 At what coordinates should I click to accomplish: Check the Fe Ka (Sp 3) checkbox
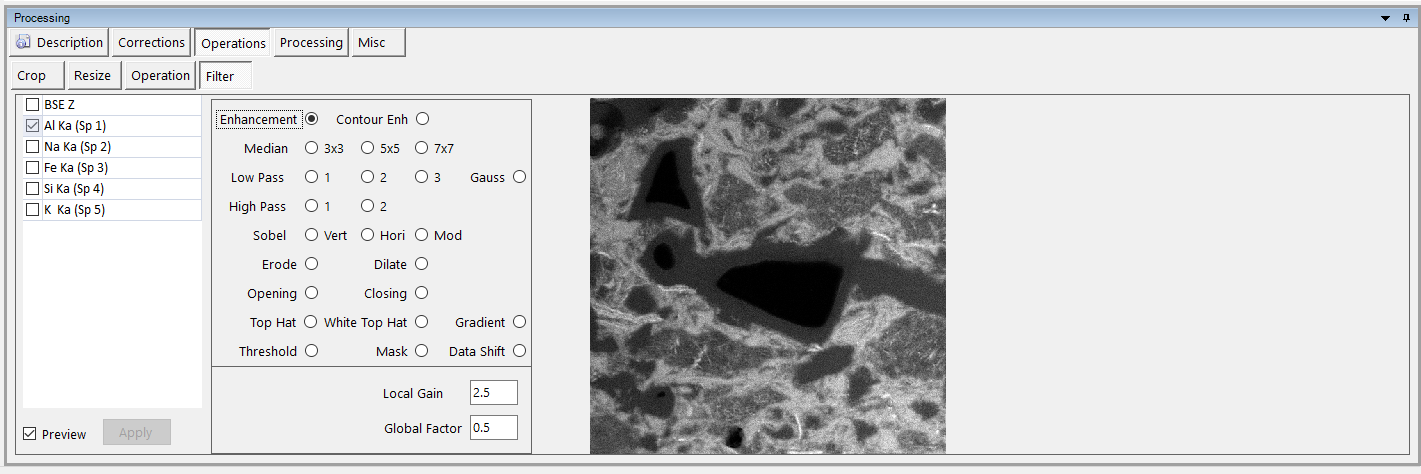click(x=33, y=168)
